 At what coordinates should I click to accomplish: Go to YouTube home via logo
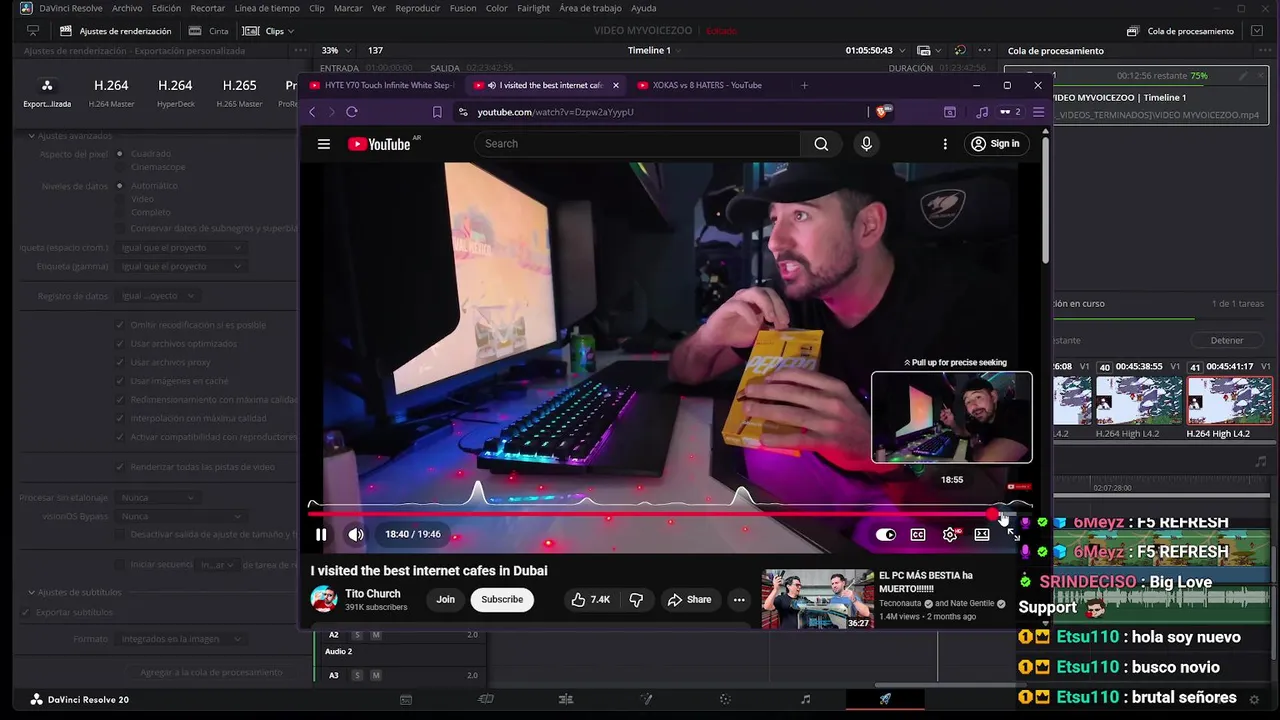(x=379, y=144)
